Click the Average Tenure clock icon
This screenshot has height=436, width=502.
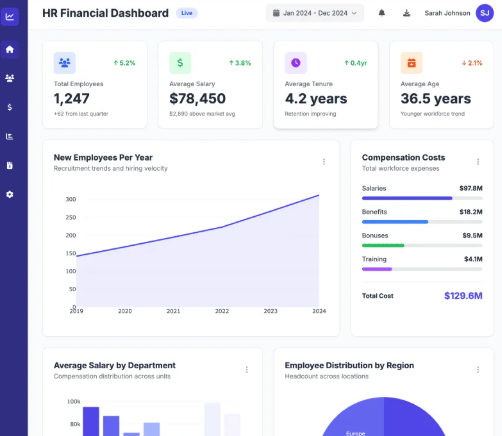click(x=296, y=63)
